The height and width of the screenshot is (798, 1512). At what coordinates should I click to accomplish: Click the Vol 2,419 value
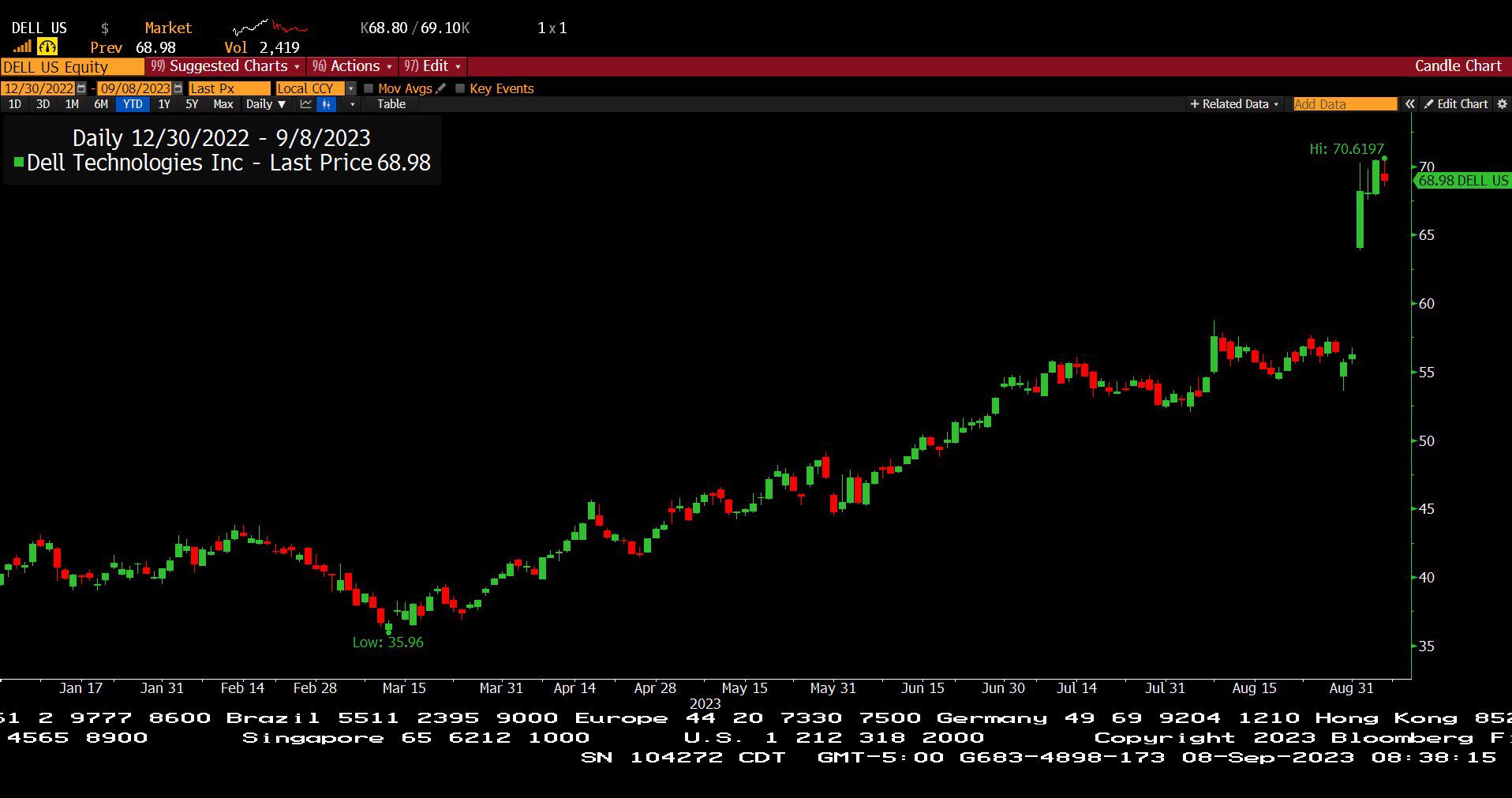click(262, 47)
